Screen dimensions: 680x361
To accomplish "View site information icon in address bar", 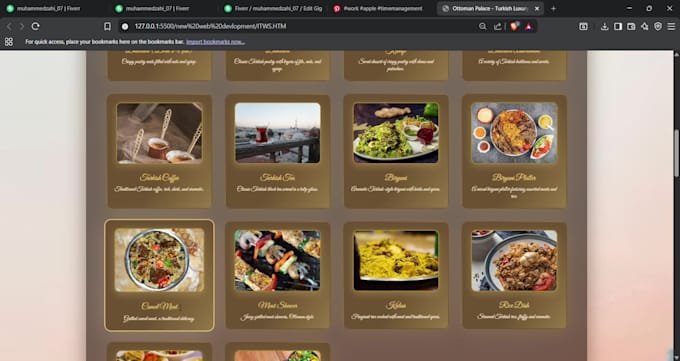I will pos(125,26).
